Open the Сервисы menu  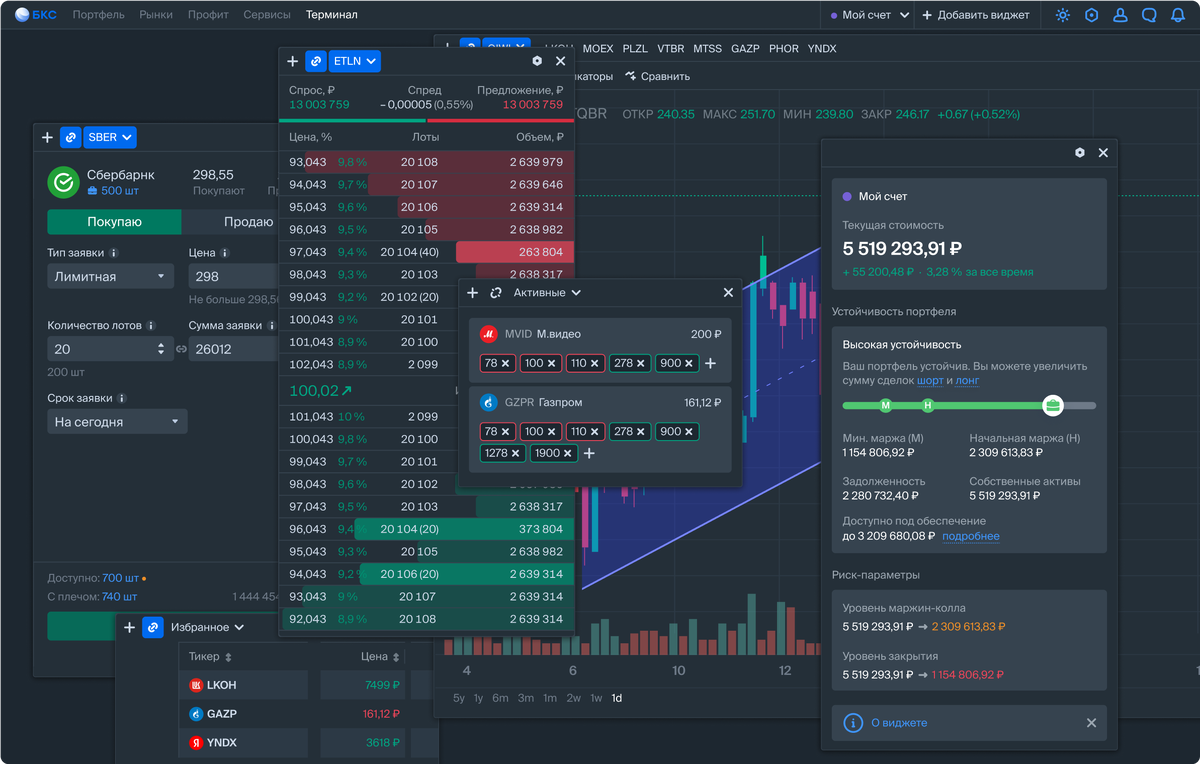click(x=267, y=15)
